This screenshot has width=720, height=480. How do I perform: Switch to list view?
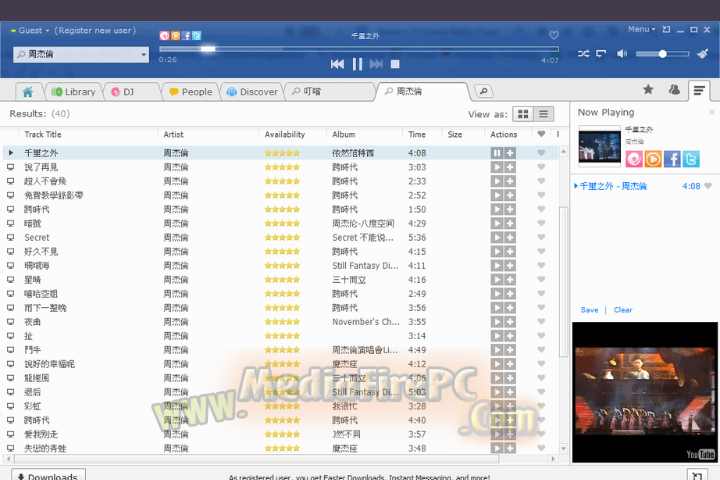pyautogui.click(x=543, y=114)
